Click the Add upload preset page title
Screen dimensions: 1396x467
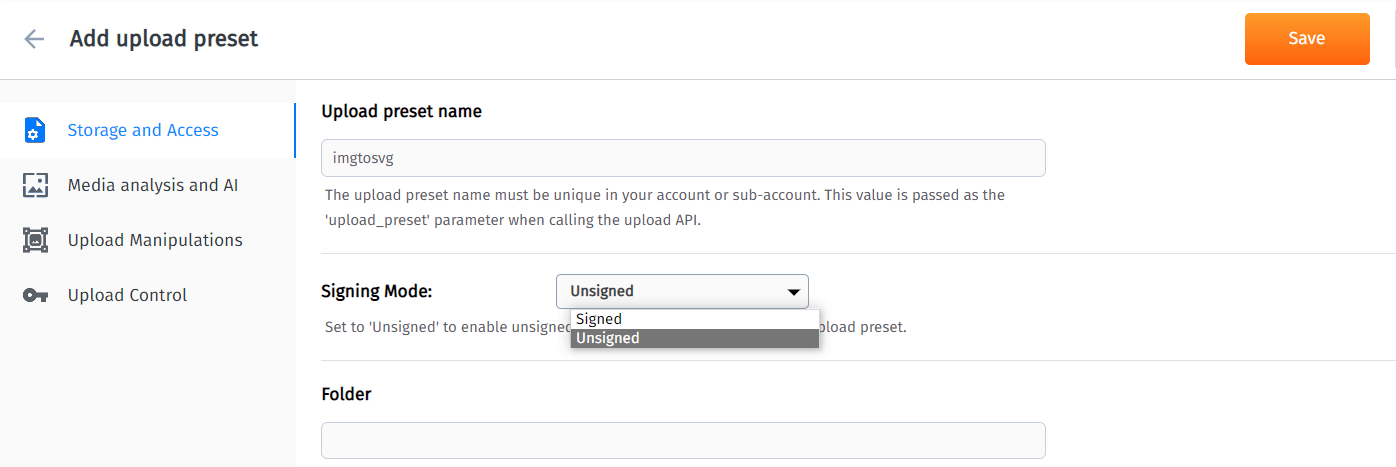click(x=164, y=39)
